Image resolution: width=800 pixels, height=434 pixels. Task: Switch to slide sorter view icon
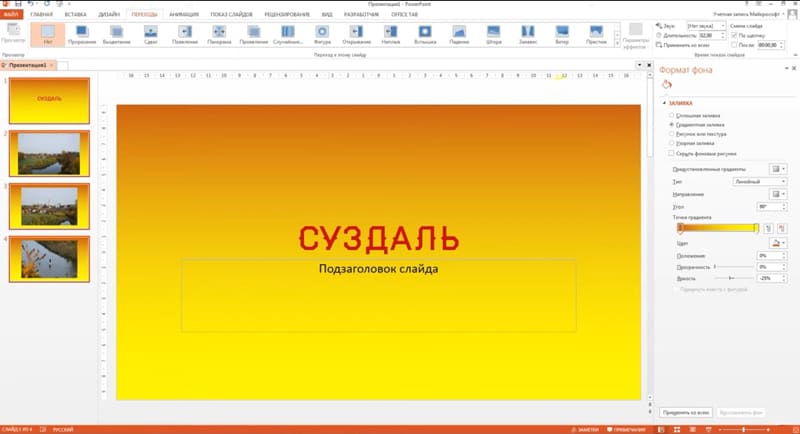(677, 430)
